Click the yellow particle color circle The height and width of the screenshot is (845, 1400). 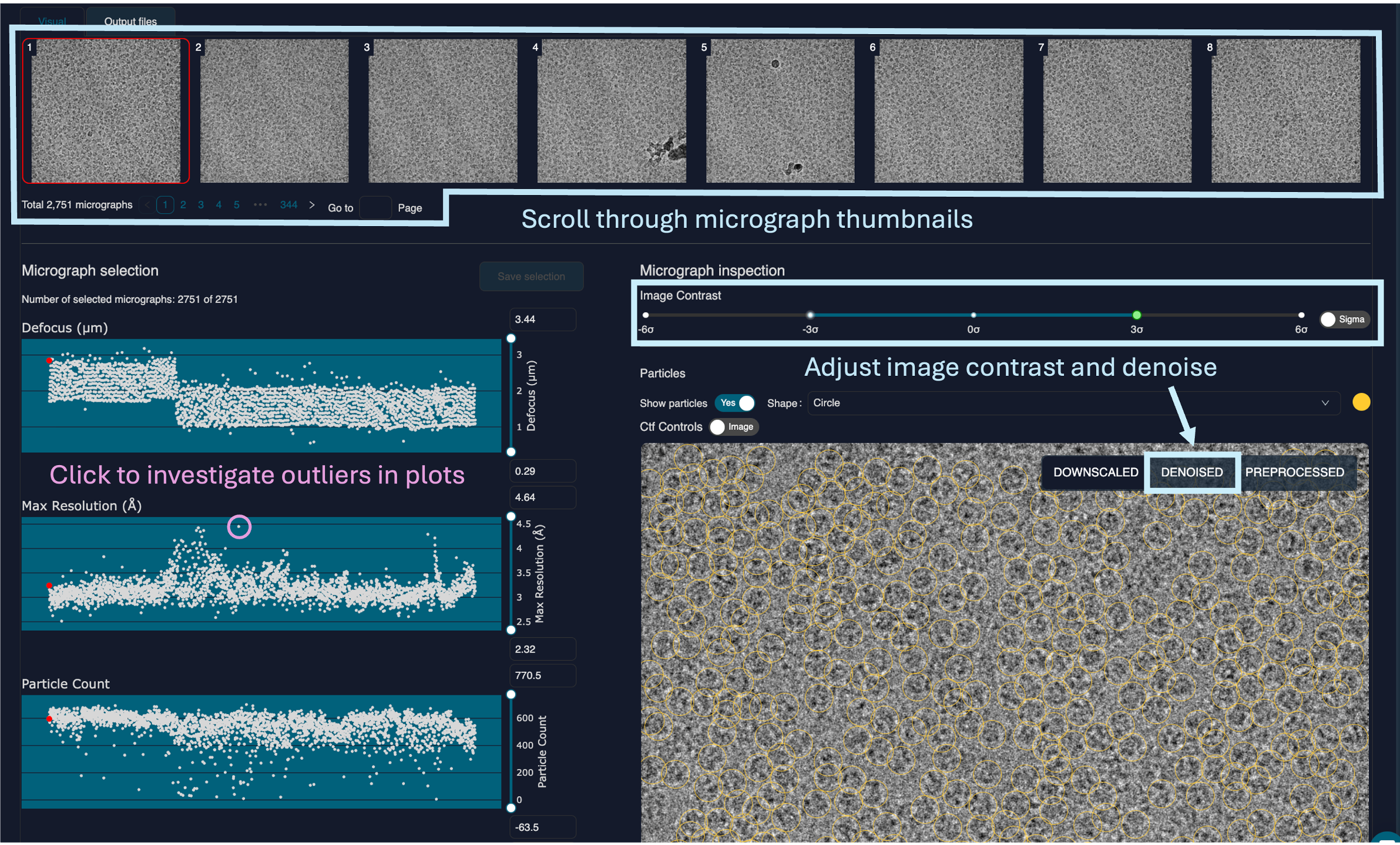1361,402
